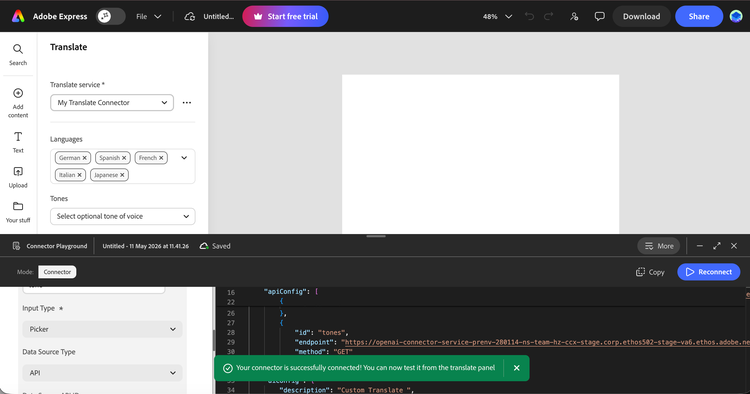The image size is (750, 394).
Task: Click the blank white canvas page
Action: tap(480, 154)
